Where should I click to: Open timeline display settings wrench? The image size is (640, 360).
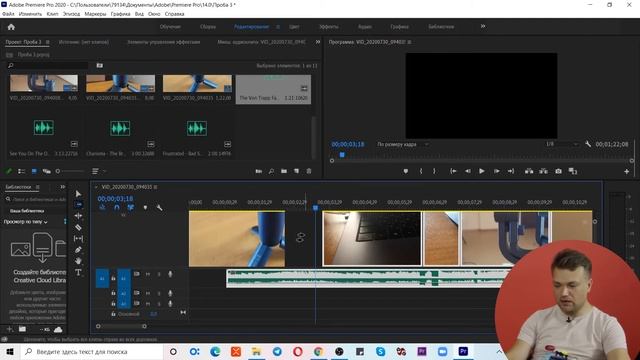159,208
